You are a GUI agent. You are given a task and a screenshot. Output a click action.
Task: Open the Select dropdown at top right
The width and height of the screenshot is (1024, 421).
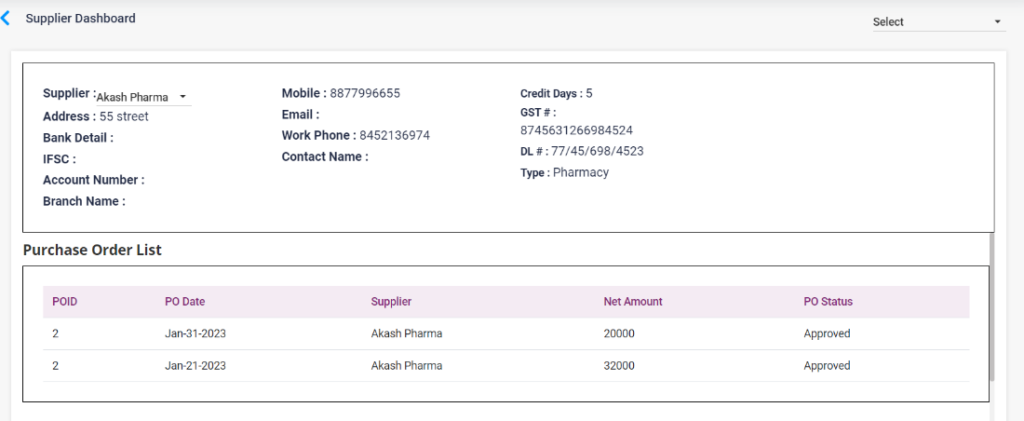[x=937, y=22]
